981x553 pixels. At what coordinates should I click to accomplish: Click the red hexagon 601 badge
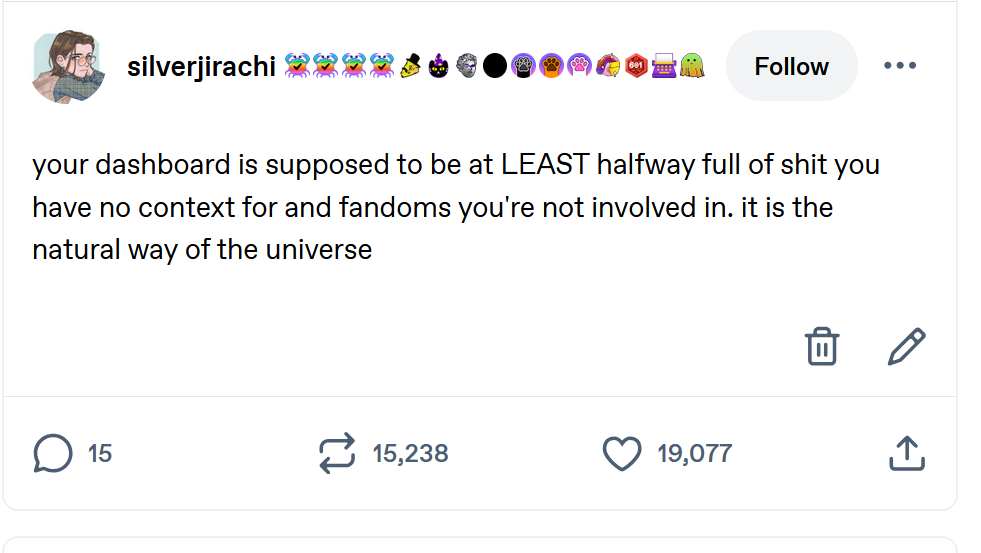click(x=636, y=67)
